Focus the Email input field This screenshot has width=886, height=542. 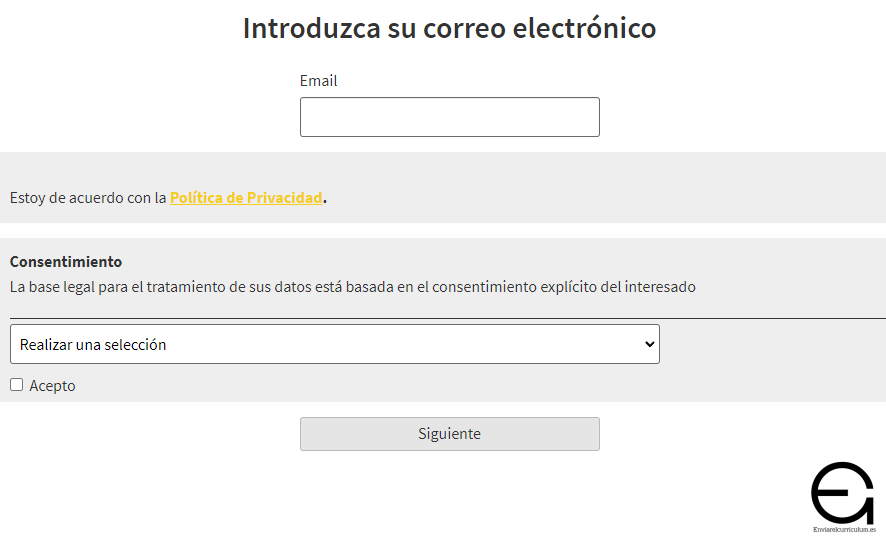[449, 117]
